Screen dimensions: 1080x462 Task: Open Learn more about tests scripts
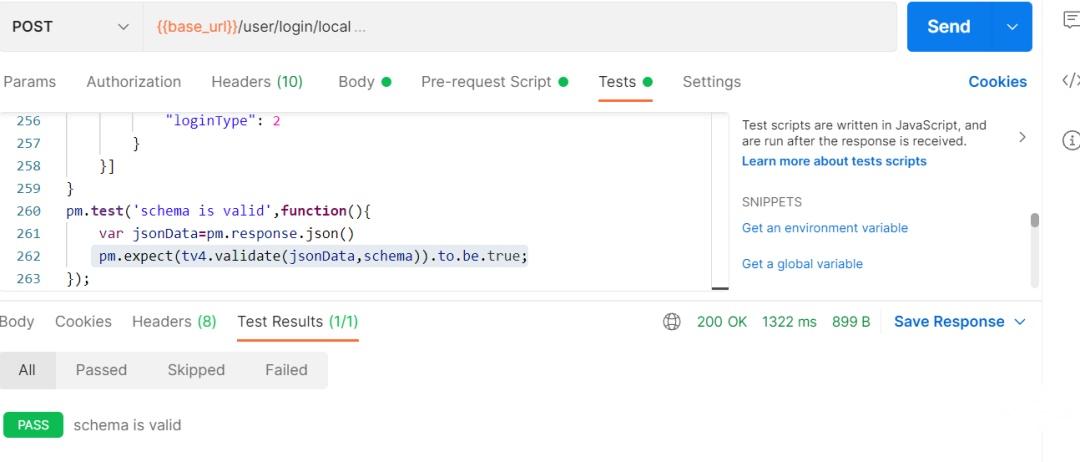(834, 161)
